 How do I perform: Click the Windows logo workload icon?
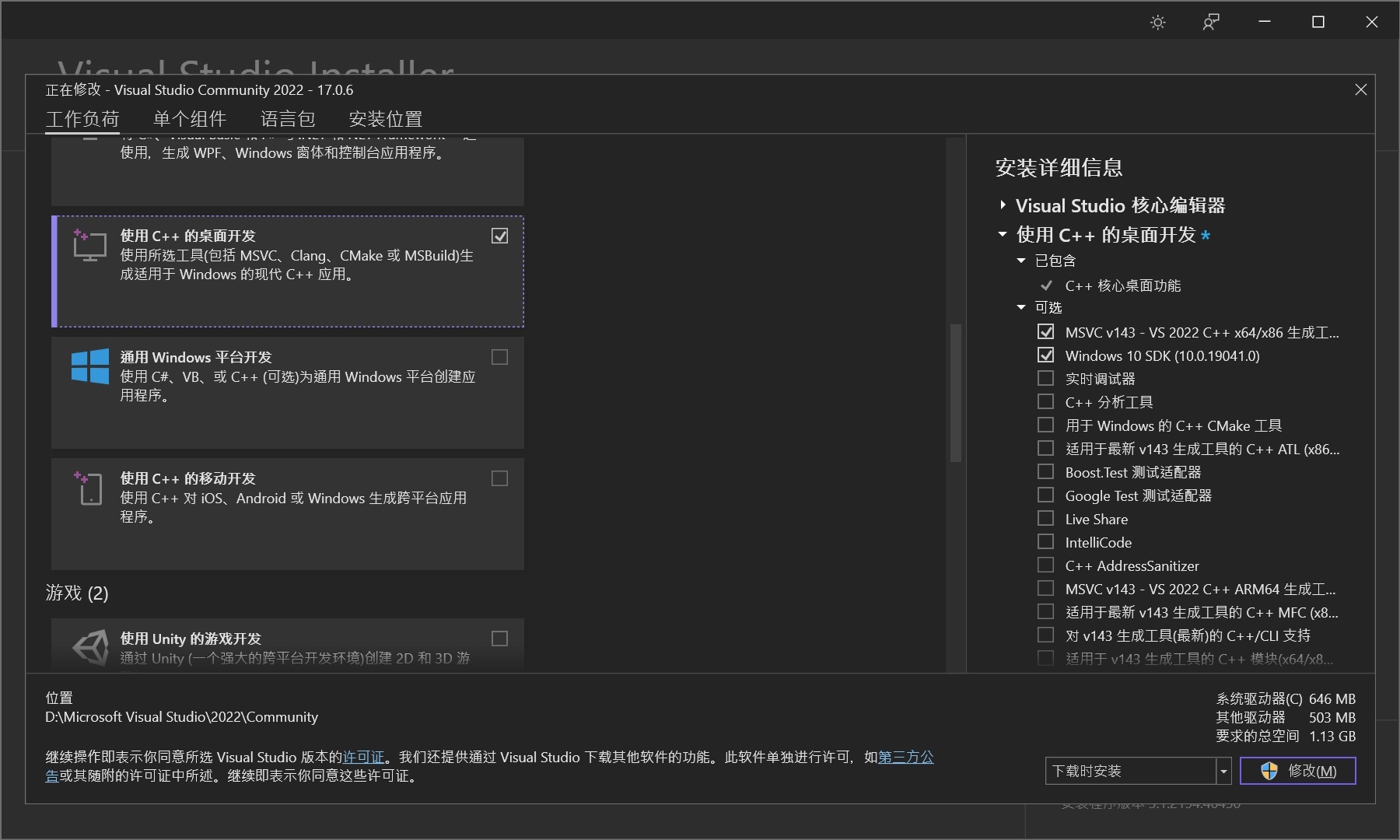90,366
